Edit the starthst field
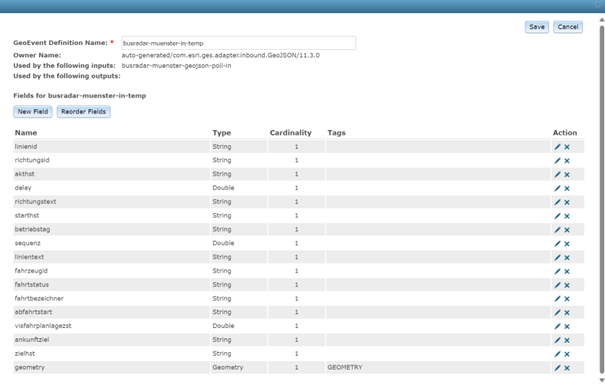Screen dimensions: 605x384 (x=557, y=216)
